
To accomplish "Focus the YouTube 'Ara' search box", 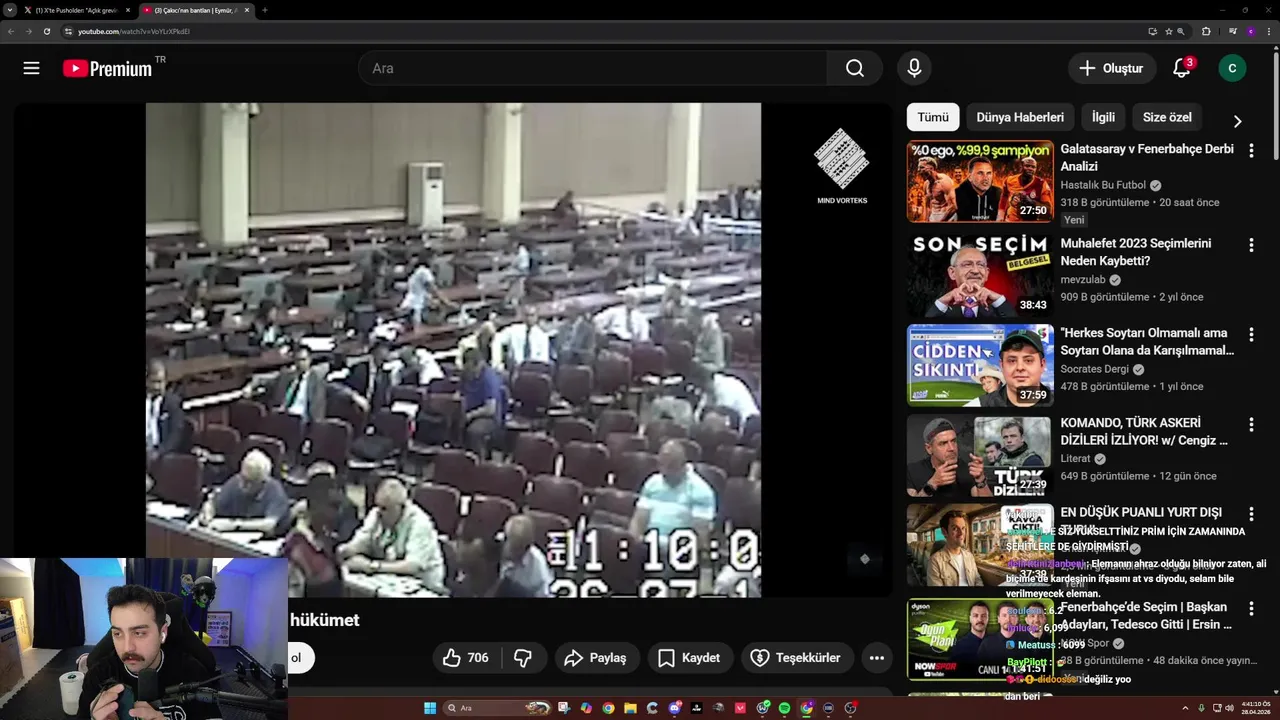I will [x=592, y=68].
